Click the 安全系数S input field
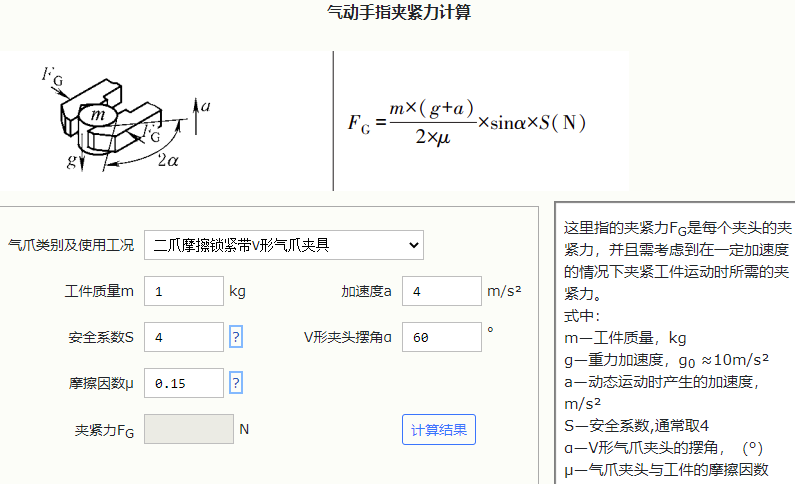The height and width of the screenshot is (484, 795). click(184, 337)
